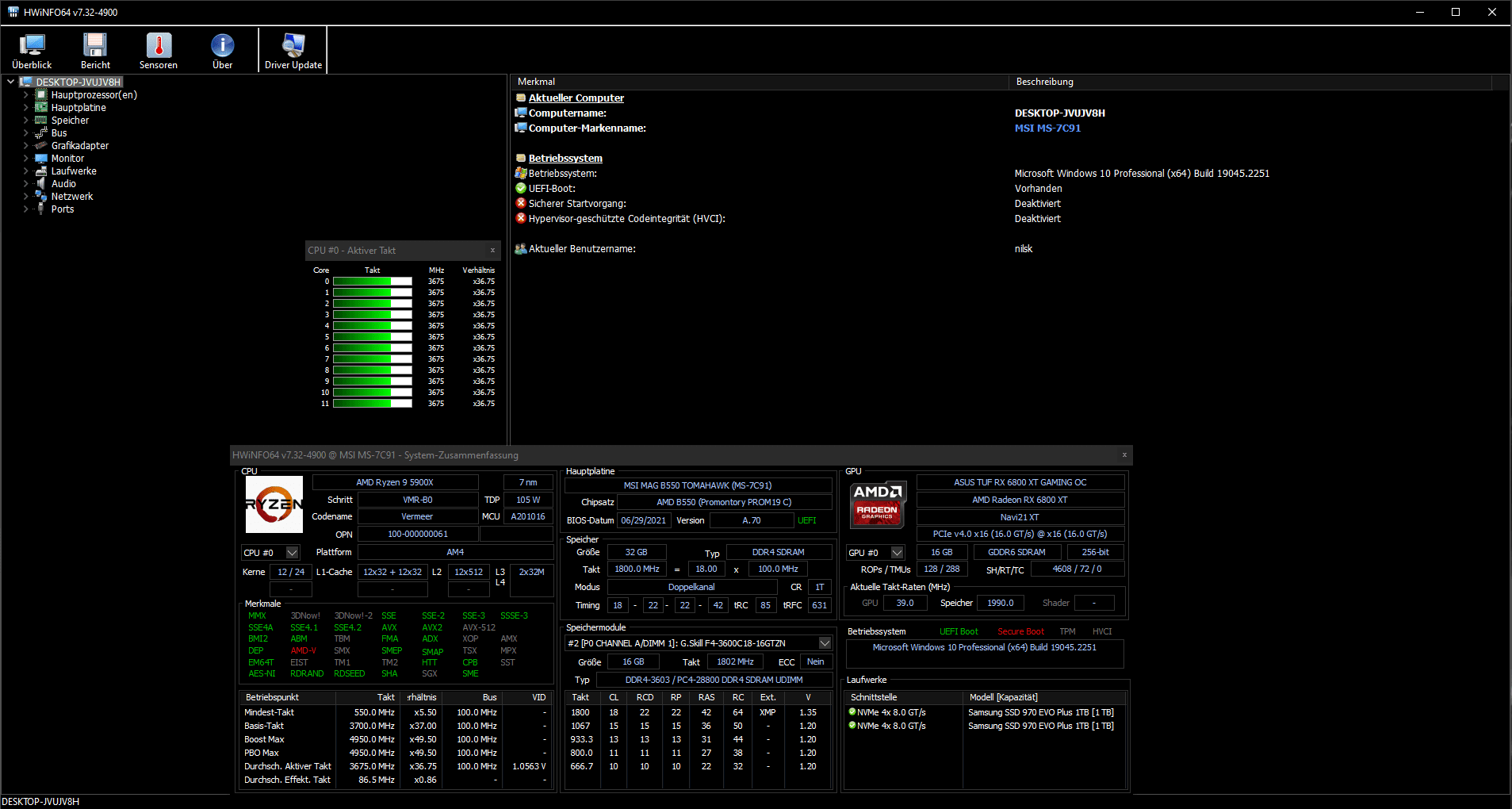Click the Secure Boot indicator label

[x=1020, y=631]
